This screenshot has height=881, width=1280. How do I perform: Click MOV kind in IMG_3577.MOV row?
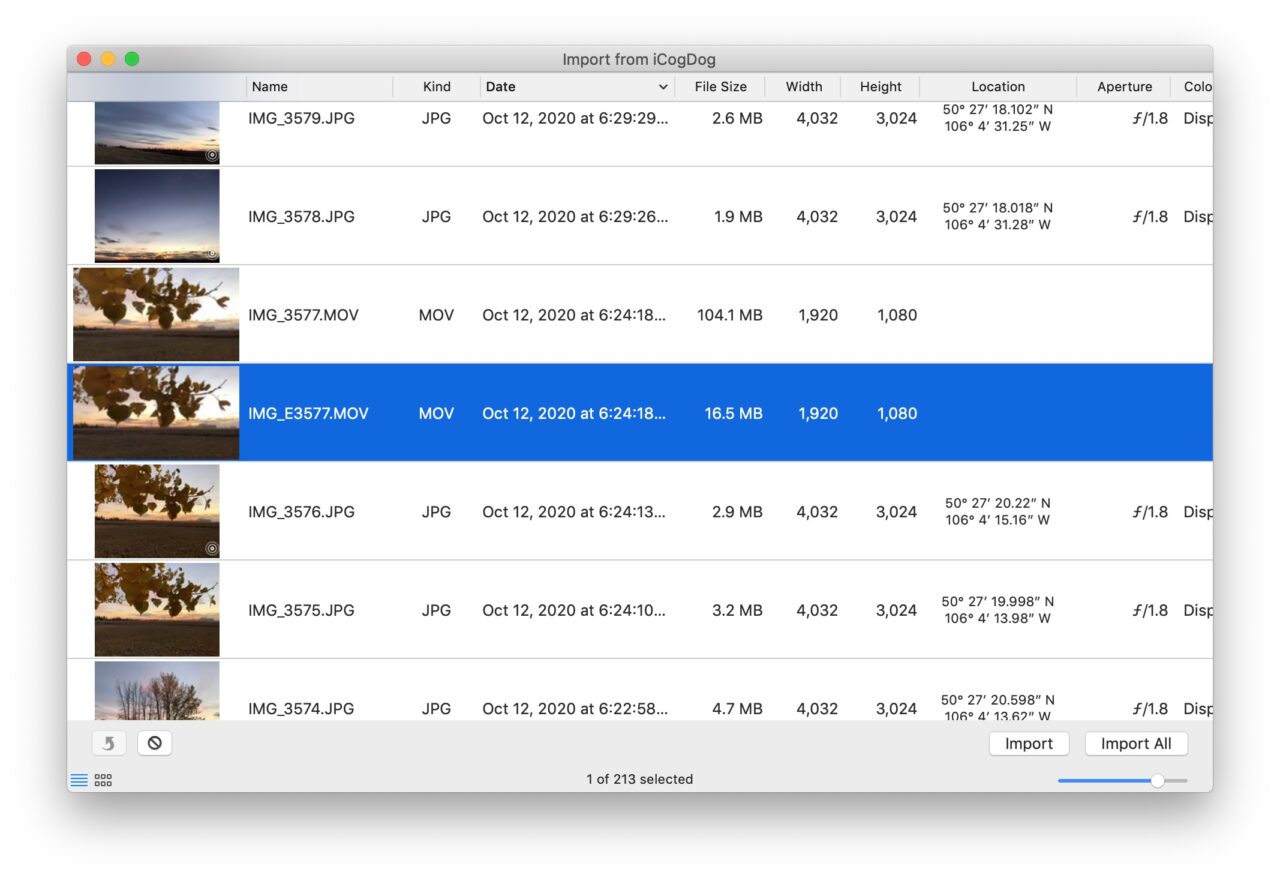[436, 315]
